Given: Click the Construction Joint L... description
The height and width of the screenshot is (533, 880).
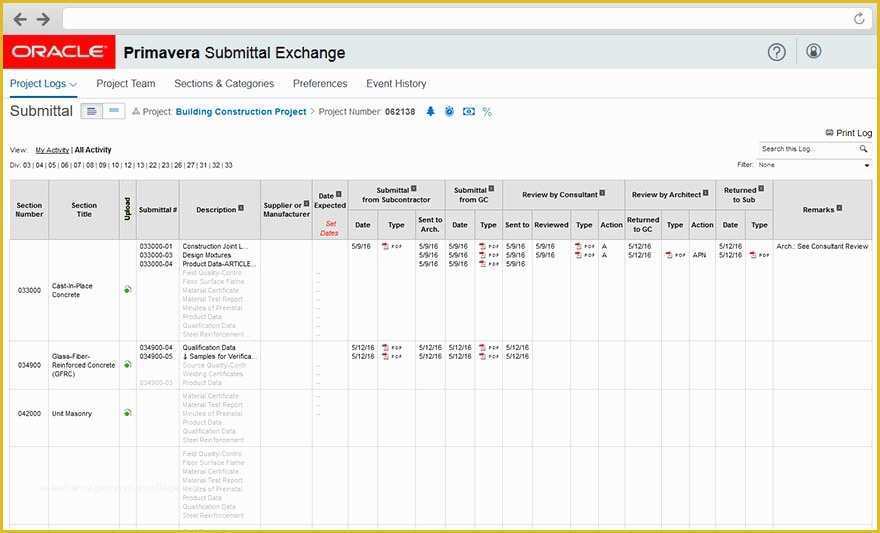Looking at the screenshot, I should click(x=214, y=246).
